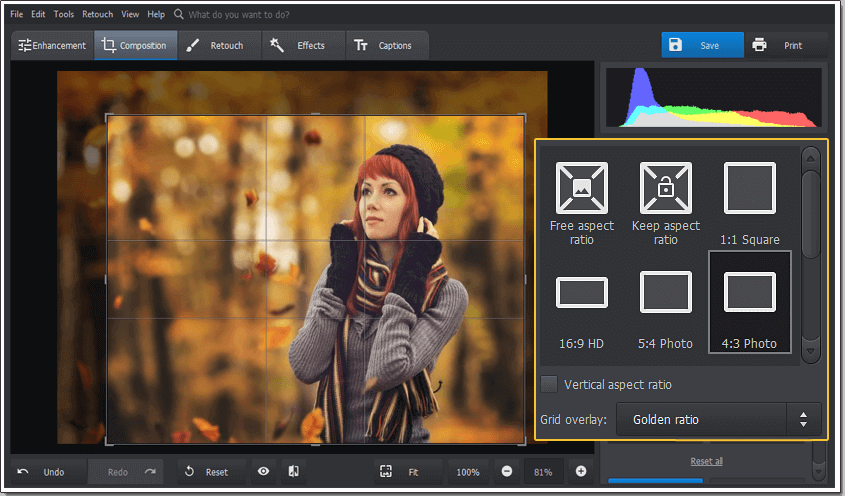Click the before/after compare icon
845x496 pixels.
[x=294, y=471]
